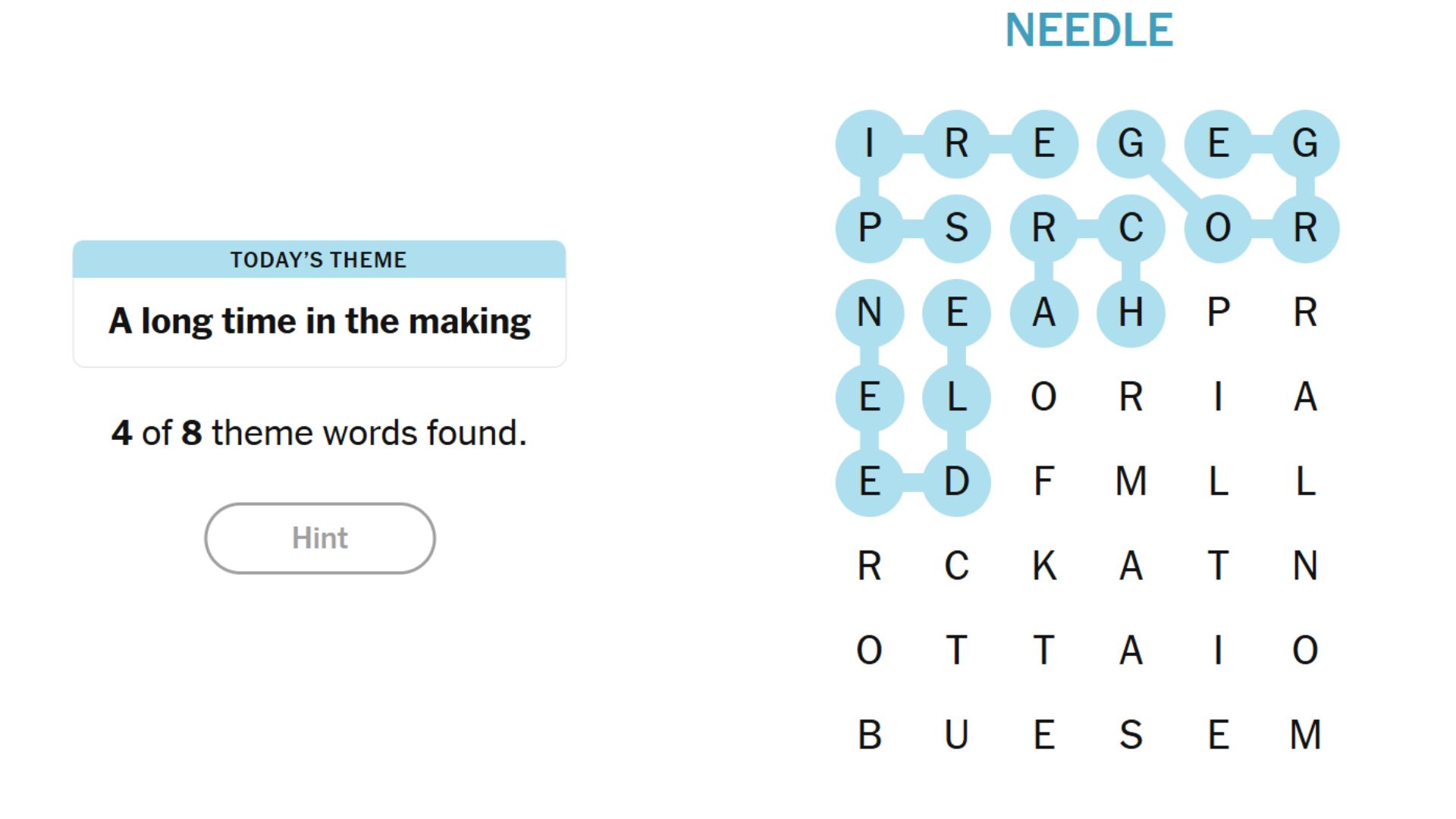Image resolution: width=1456 pixels, height=819 pixels.
Task: Select the theme text 'A long time in the making'
Action: coord(319,320)
